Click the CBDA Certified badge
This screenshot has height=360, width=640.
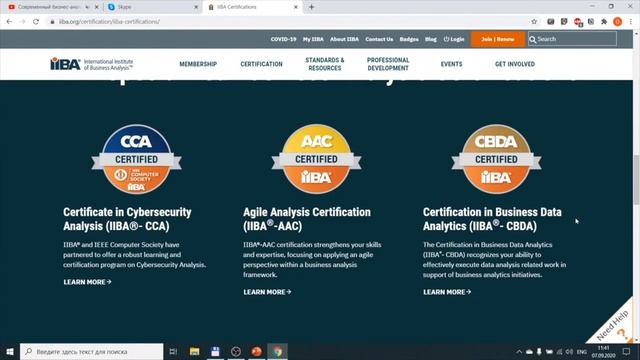point(496,159)
